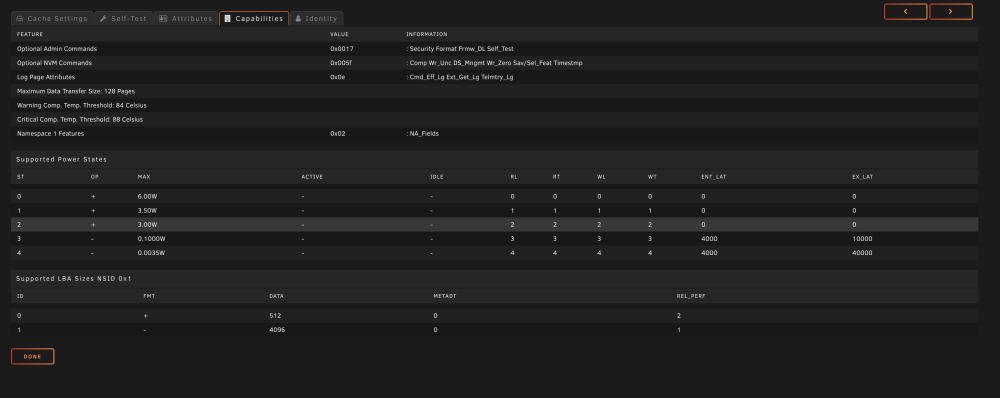
Task: Click REL_PERF value 1 in 4096 row
Action: click(x=679, y=330)
